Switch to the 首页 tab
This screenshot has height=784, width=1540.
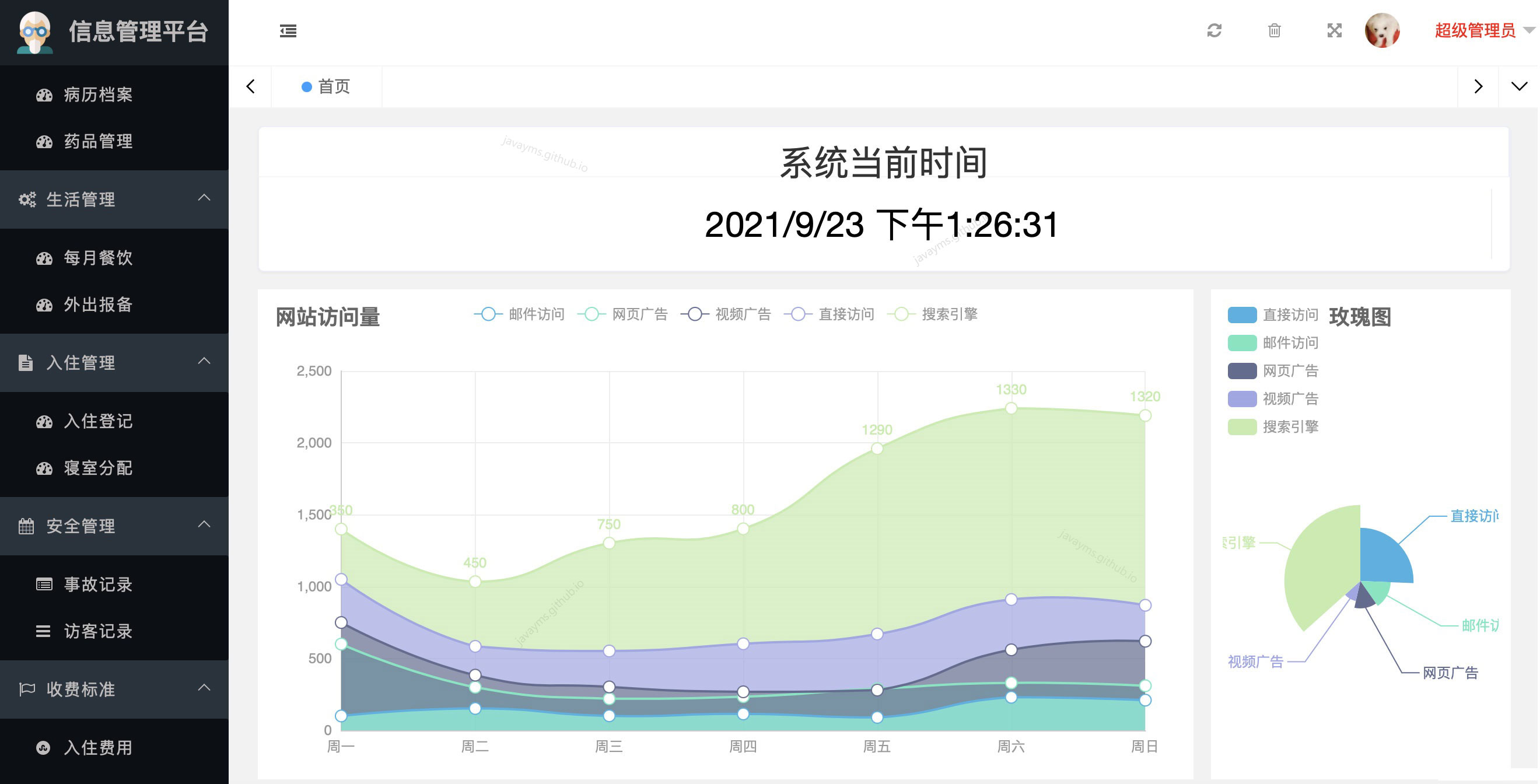334,87
